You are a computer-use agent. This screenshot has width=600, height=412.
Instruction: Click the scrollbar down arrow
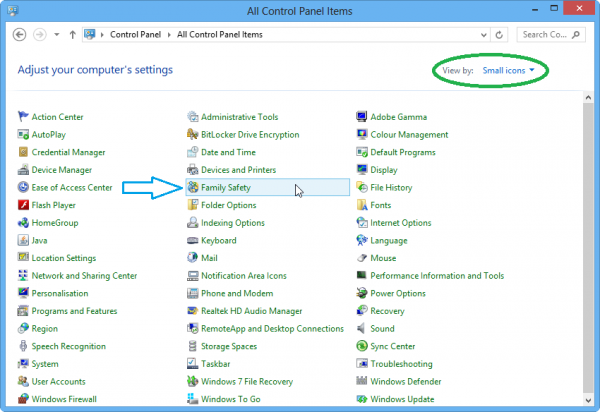(588, 400)
